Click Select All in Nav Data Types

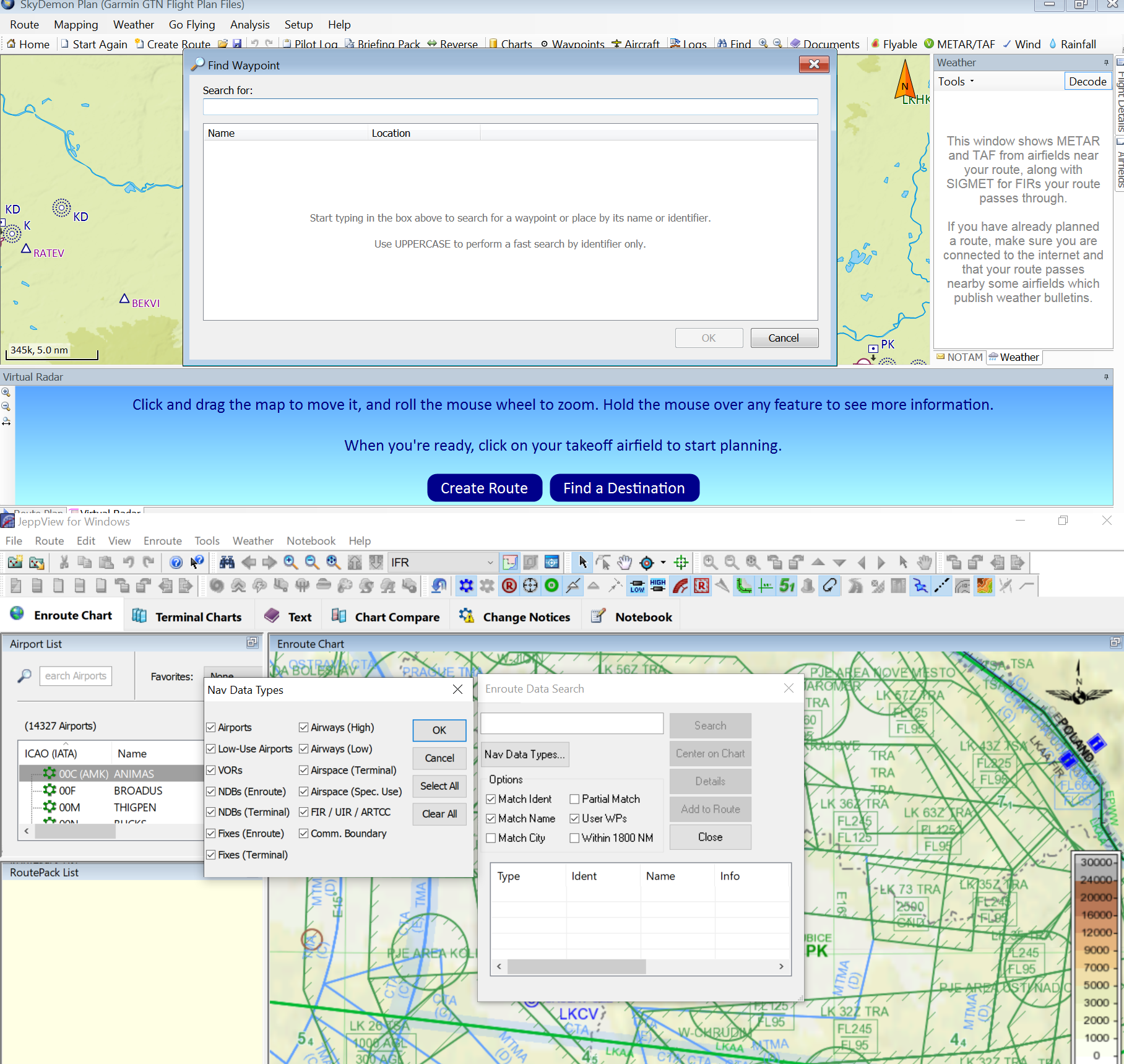[439, 785]
